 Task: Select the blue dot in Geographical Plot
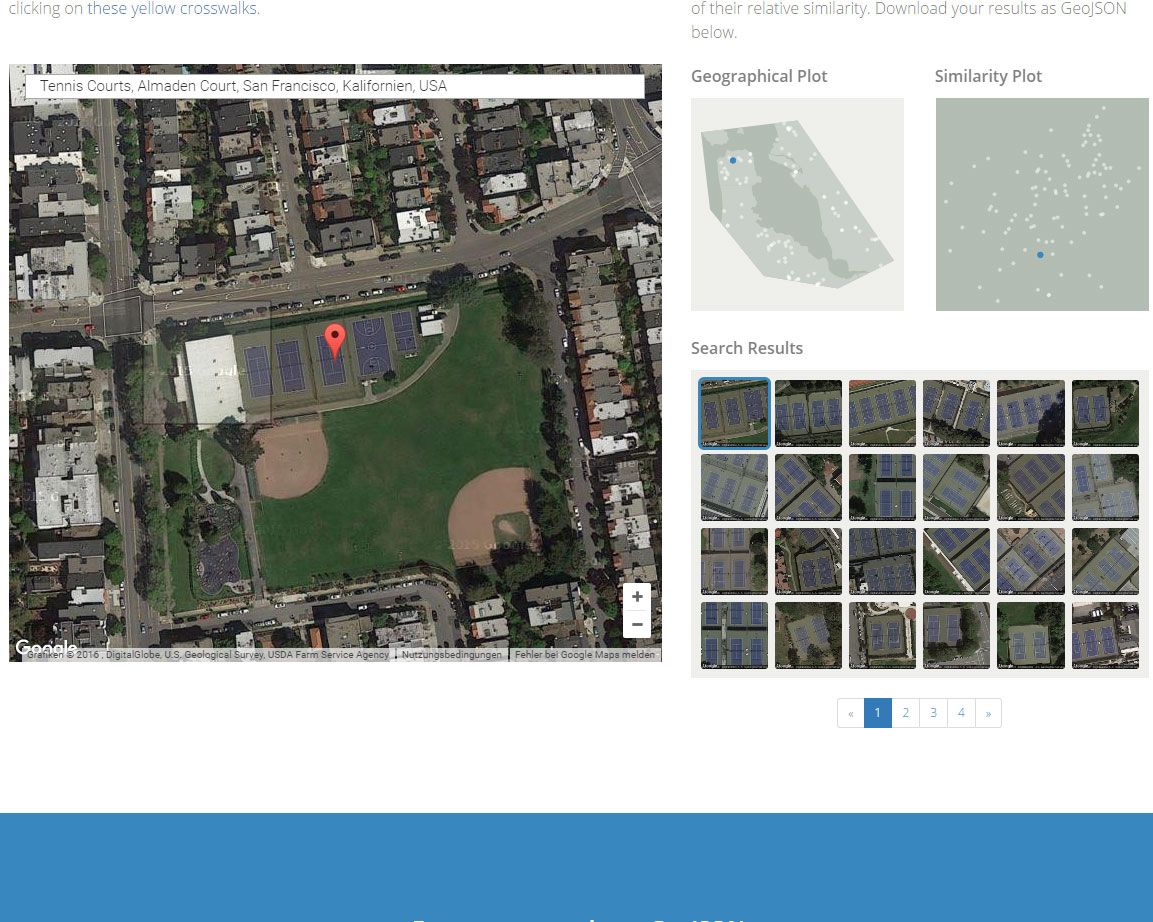733,160
